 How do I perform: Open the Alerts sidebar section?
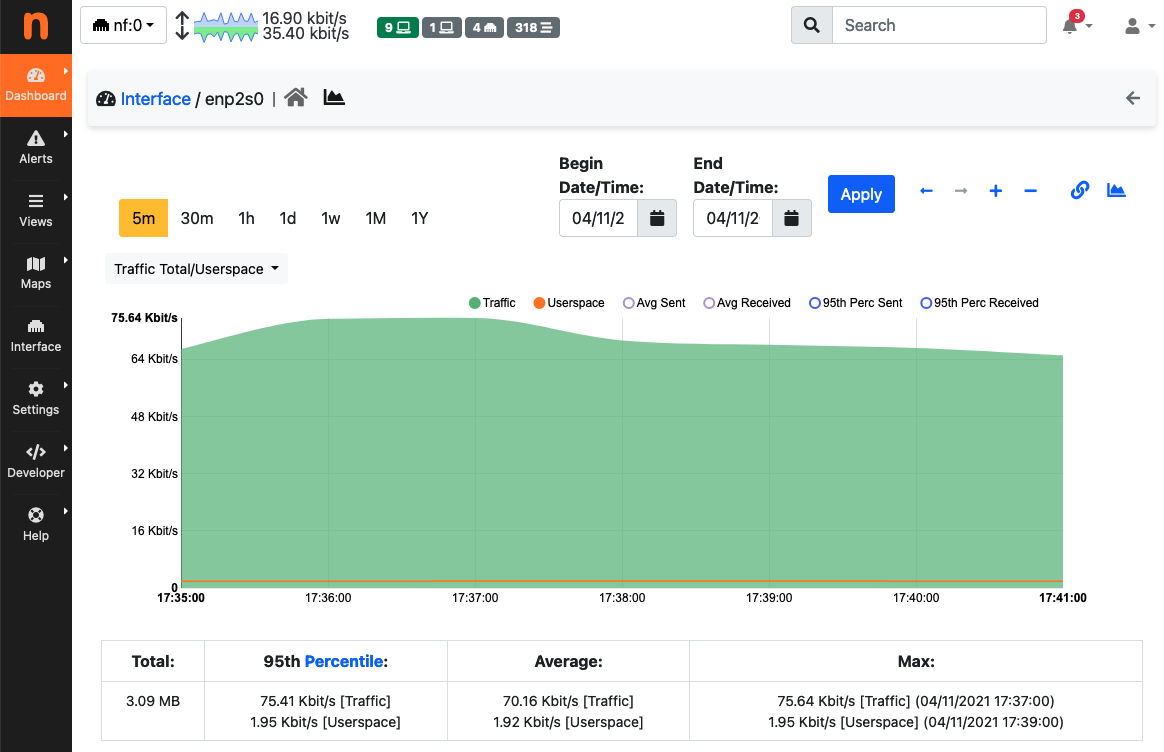tap(36, 148)
